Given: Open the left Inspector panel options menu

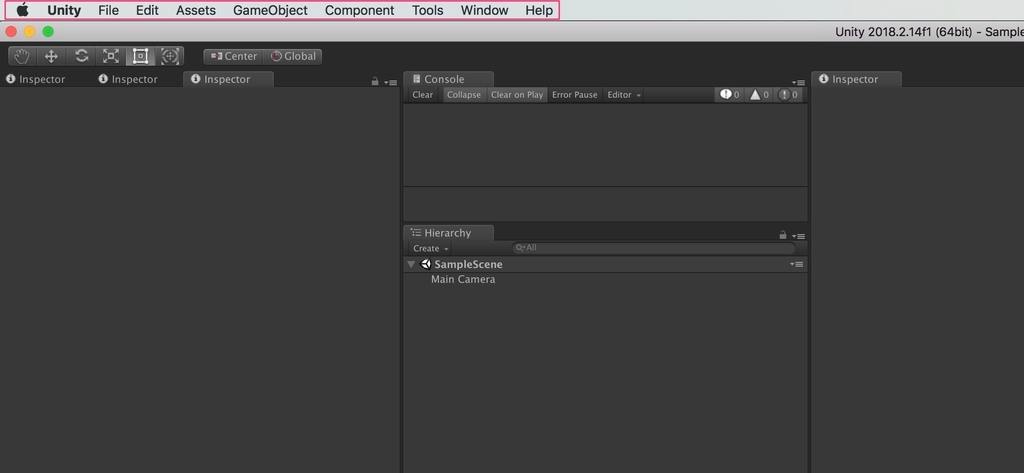Looking at the screenshot, I should (x=391, y=82).
